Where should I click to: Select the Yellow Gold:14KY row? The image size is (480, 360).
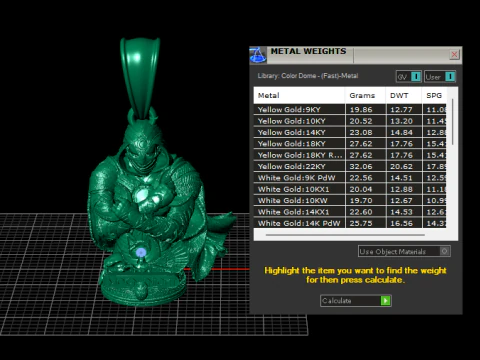(350, 132)
